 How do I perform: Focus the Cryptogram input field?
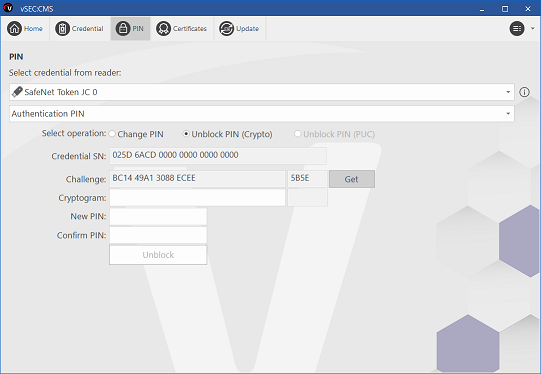click(x=197, y=198)
